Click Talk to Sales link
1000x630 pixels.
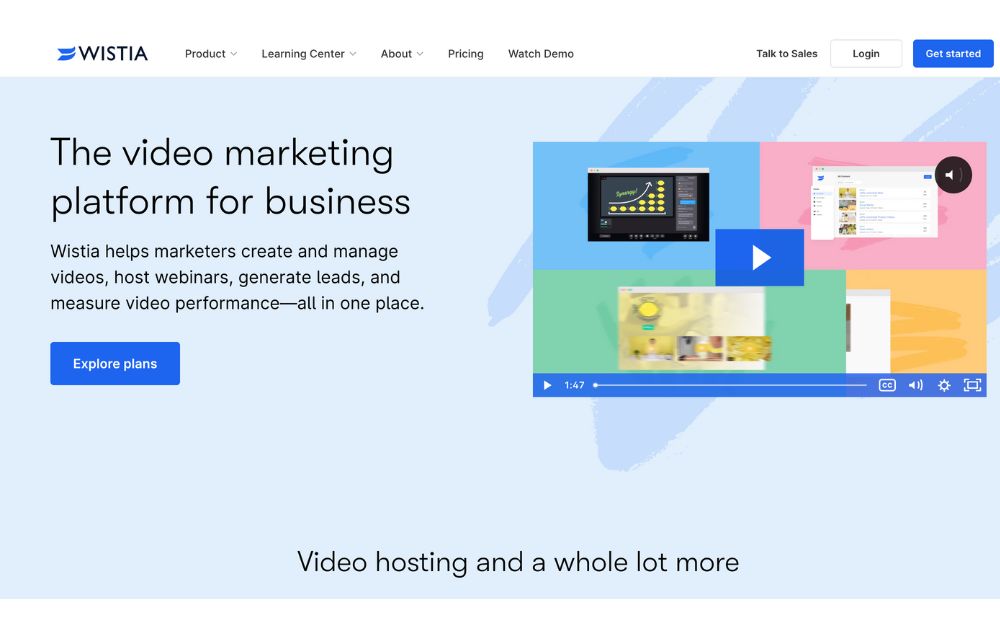786,54
